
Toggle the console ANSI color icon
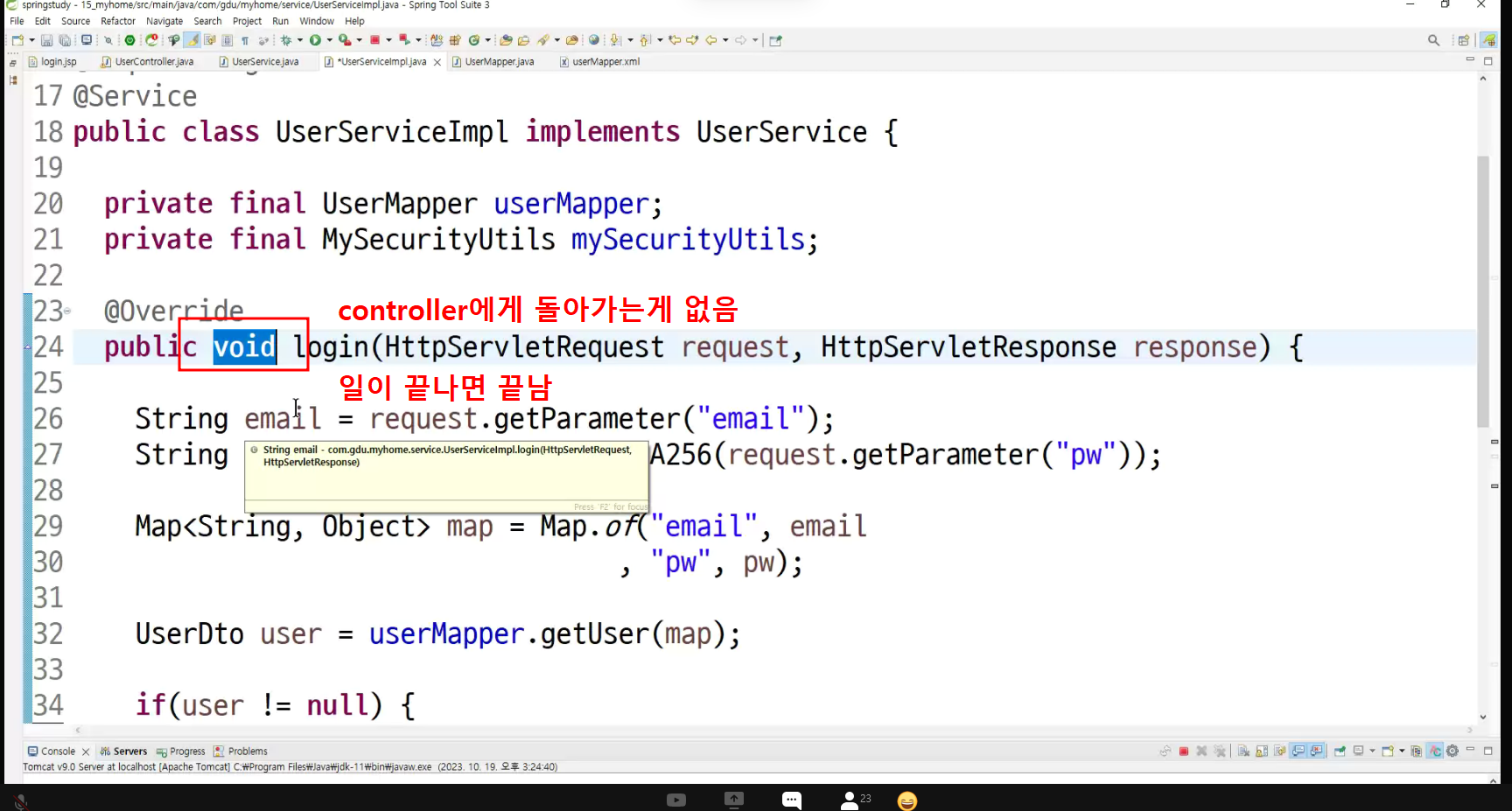1435,751
